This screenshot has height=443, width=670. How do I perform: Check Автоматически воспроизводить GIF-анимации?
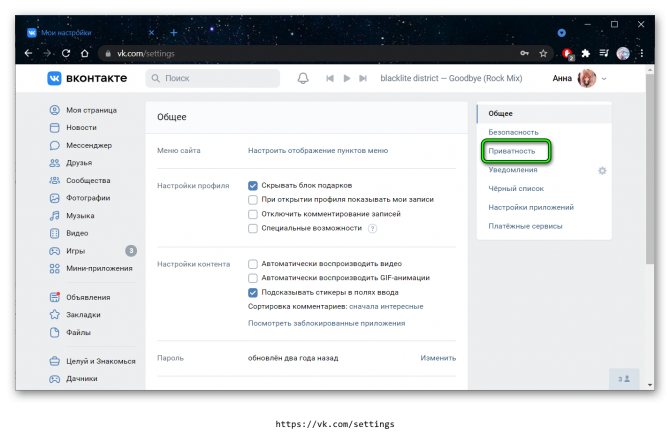click(x=253, y=278)
